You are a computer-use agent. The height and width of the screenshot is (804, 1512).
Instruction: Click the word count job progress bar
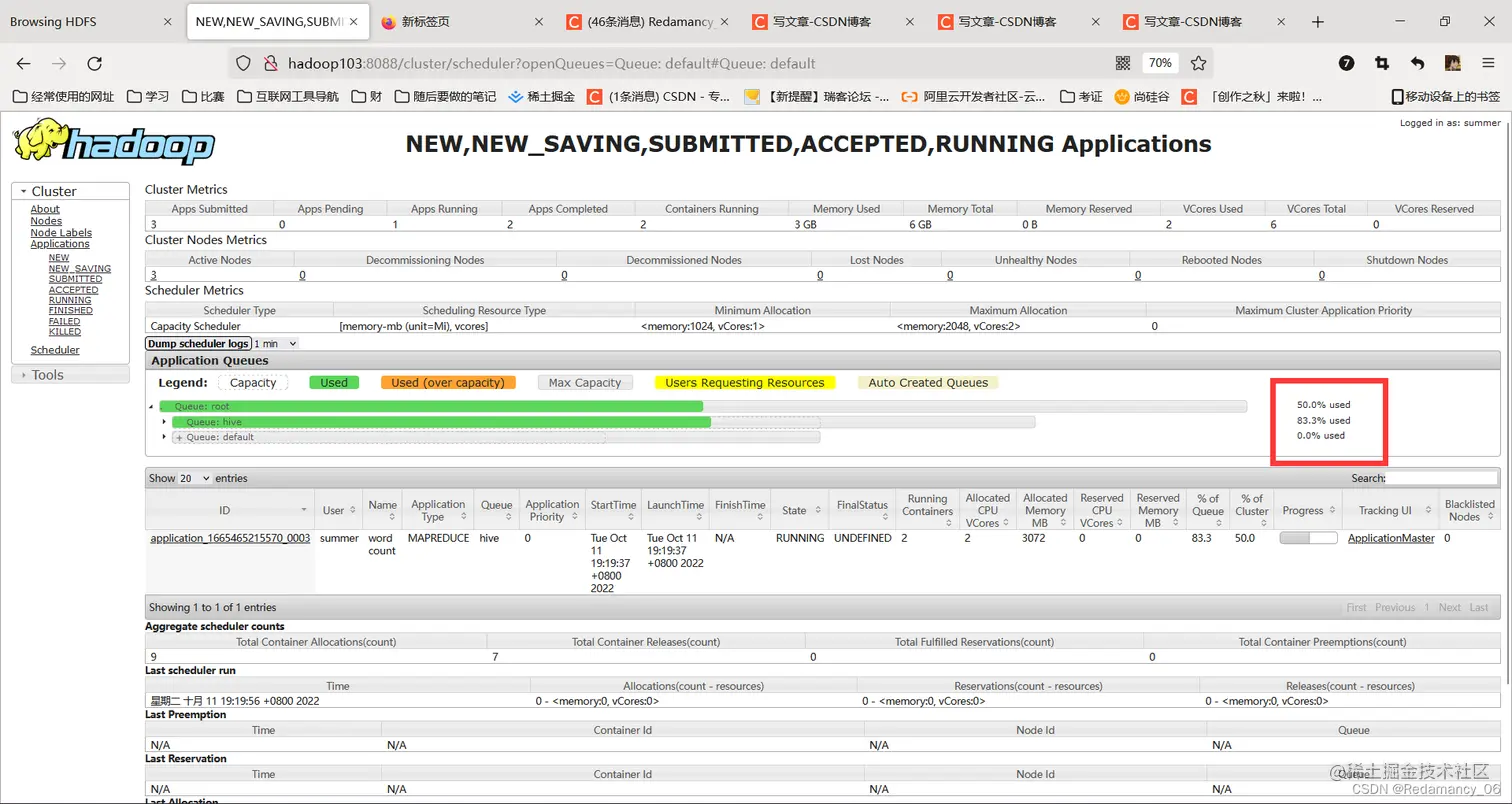click(1308, 538)
